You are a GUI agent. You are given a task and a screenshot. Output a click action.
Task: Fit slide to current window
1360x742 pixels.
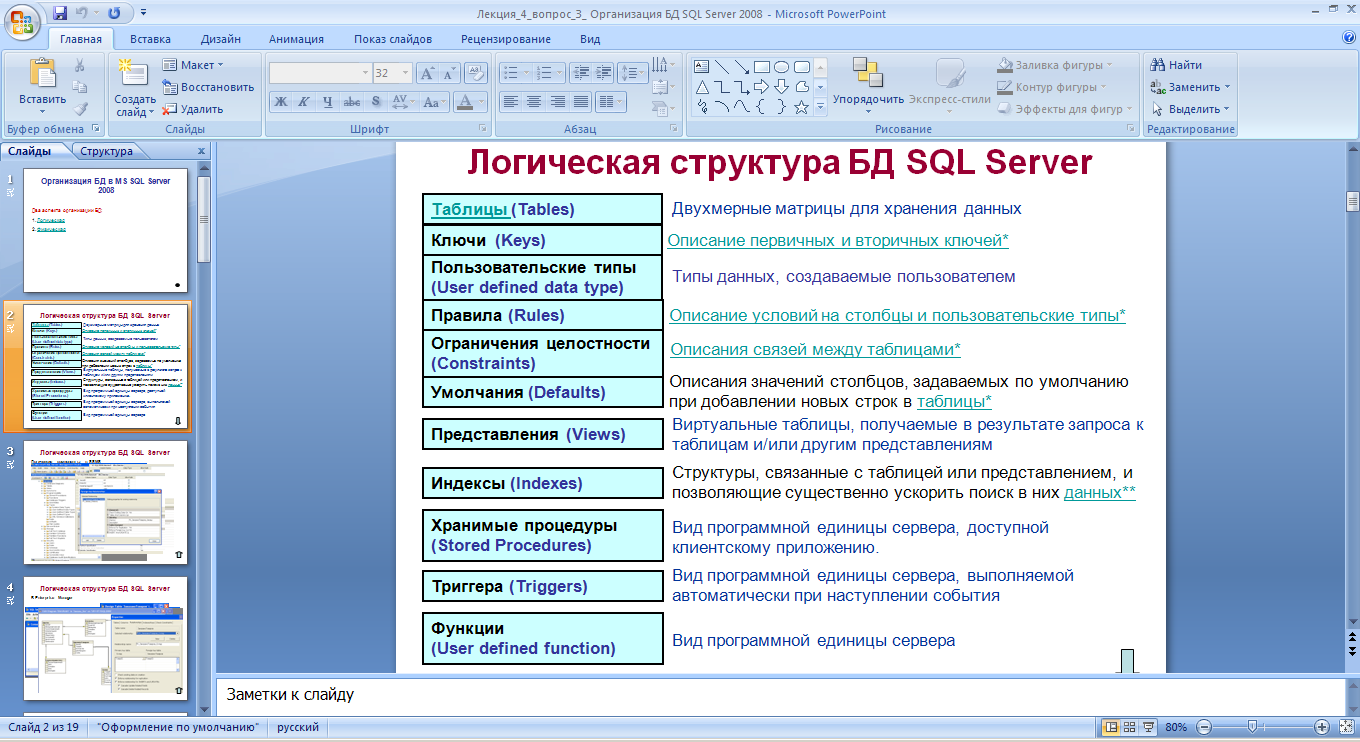[1346, 727]
